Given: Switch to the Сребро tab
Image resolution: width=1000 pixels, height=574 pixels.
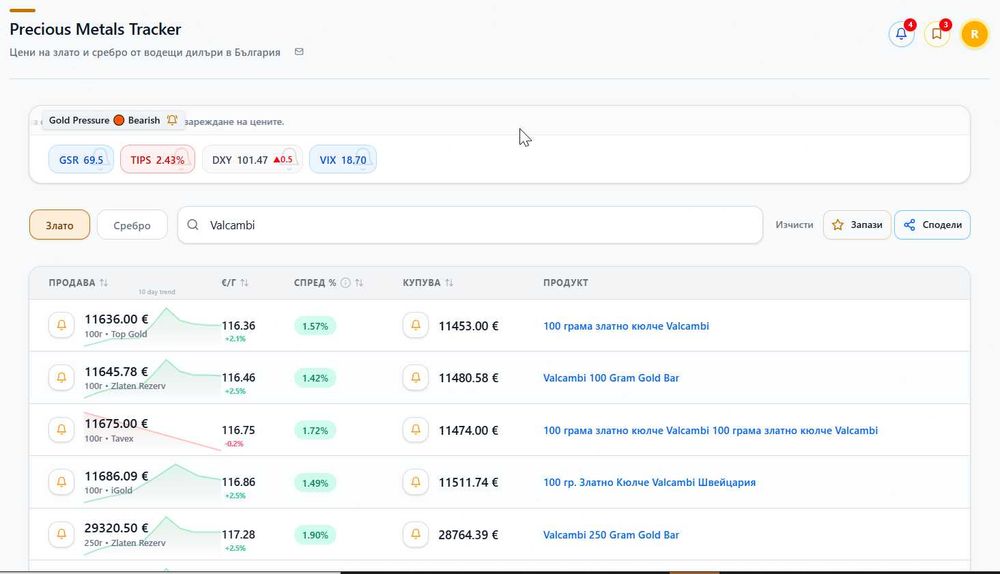Looking at the screenshot, I should (132, 225).
